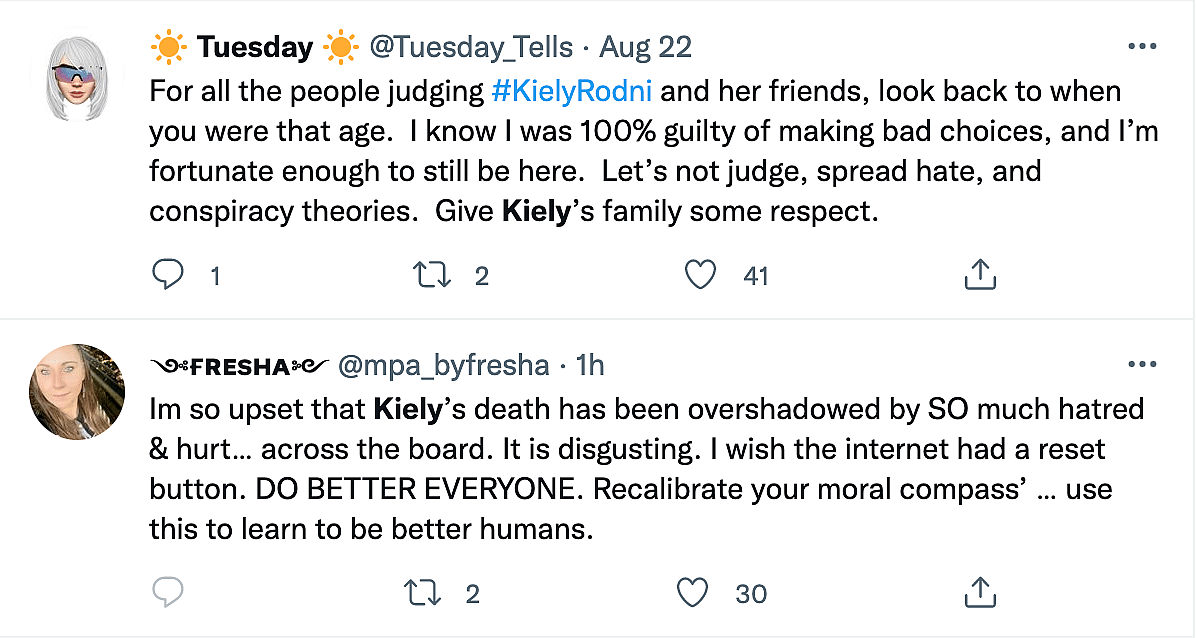This screenshot has height=638, width=1196.
Task: Open more options on Tuesday's tweet
Action: click(x=1141, y=46)
